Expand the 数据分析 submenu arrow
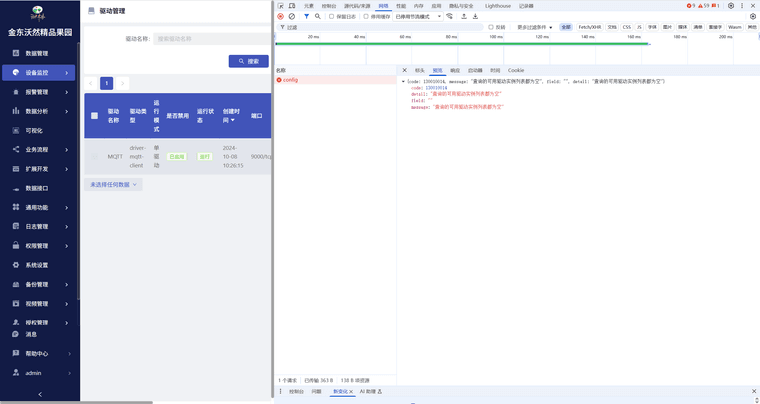This screenshot has width=760, height=404. [x=67, y=111]
